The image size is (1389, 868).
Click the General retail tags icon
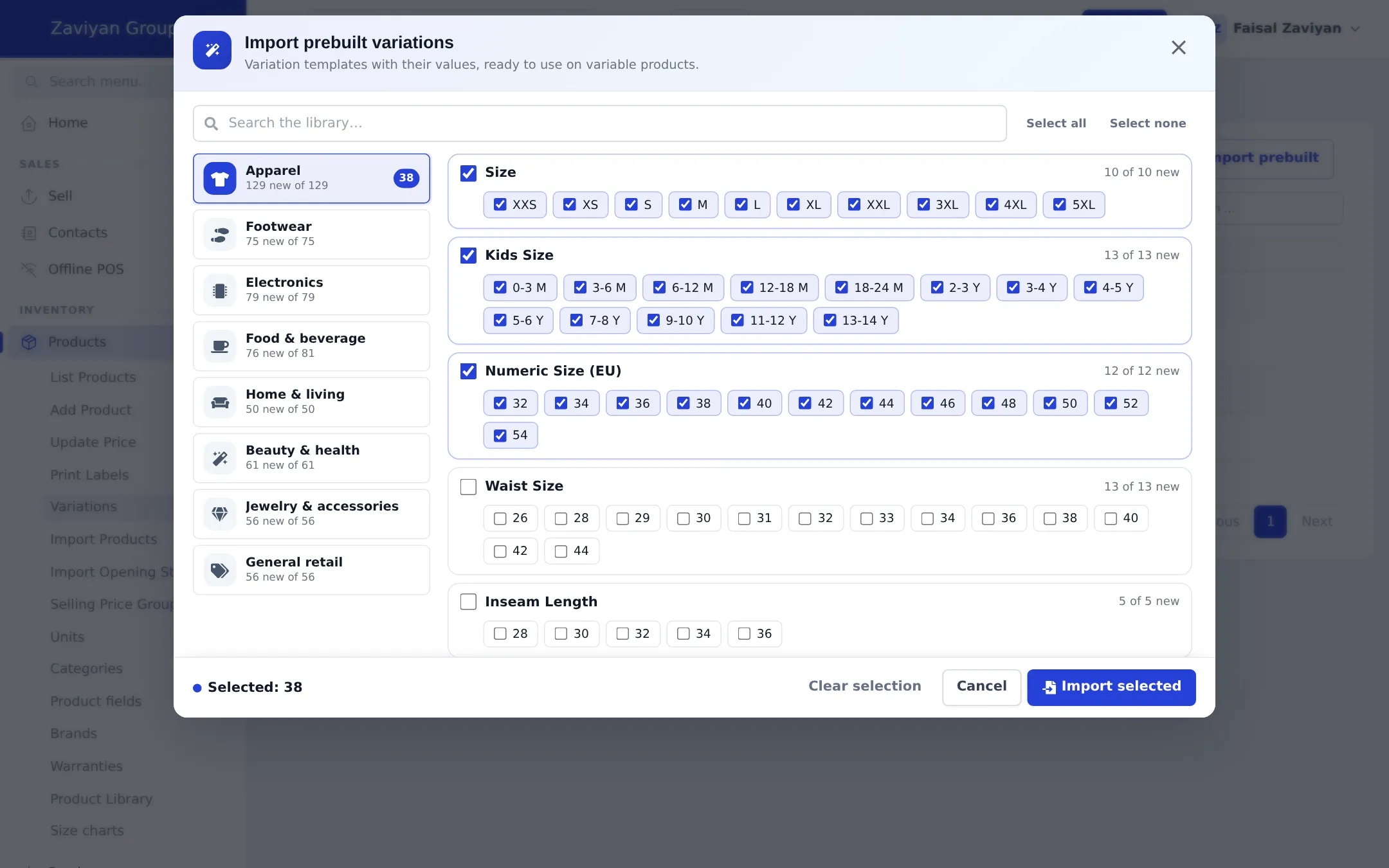[x=220, y=570]
